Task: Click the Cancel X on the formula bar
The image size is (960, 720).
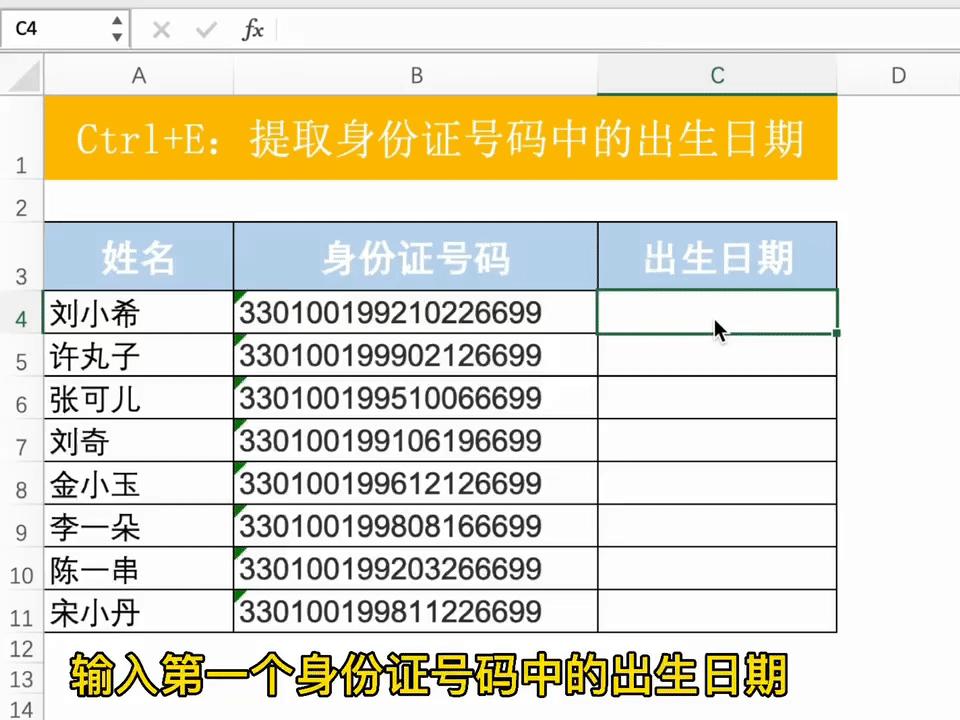Action: coord(161,29)
